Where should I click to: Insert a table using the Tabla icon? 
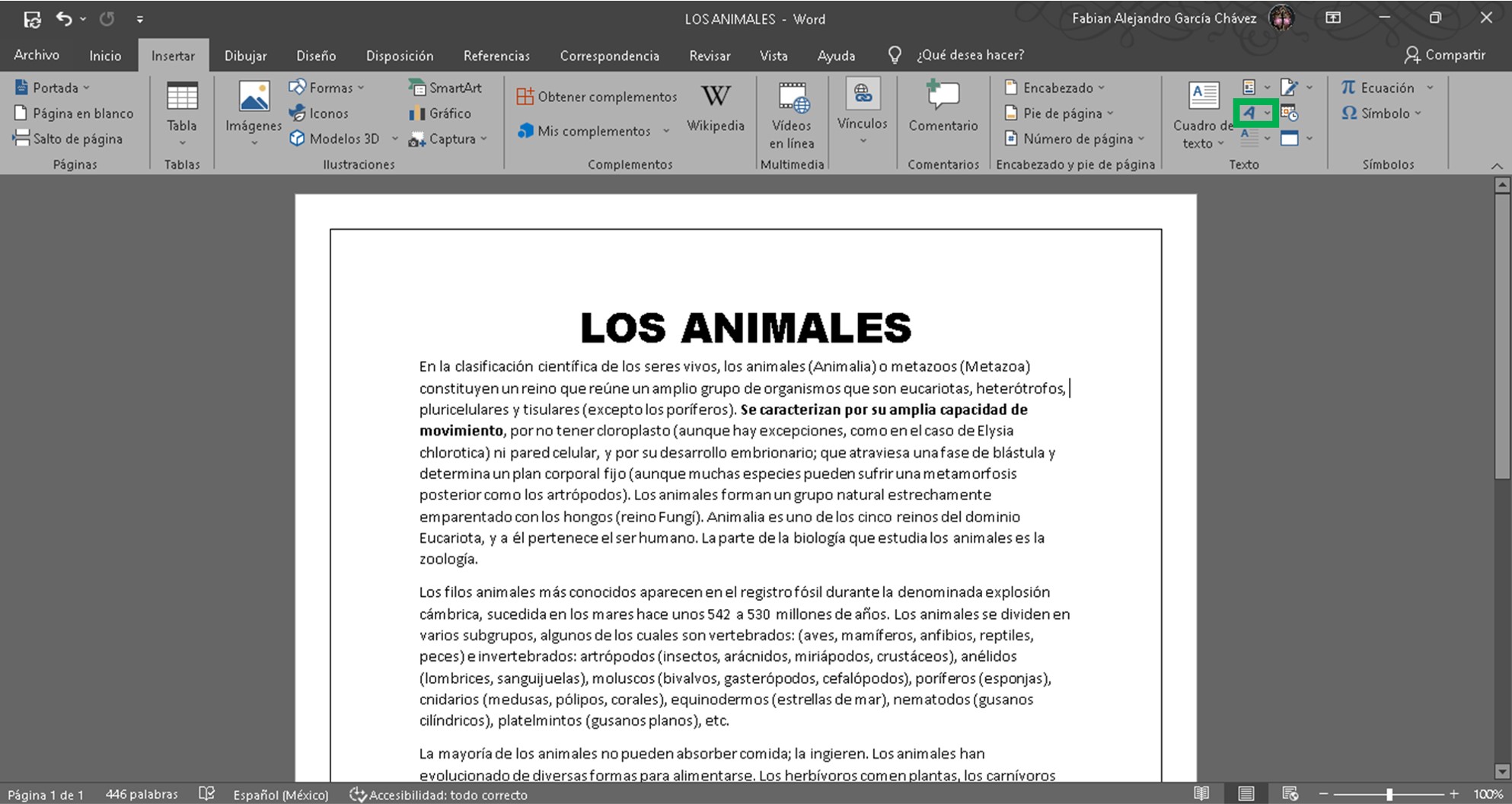coord(182,97)
